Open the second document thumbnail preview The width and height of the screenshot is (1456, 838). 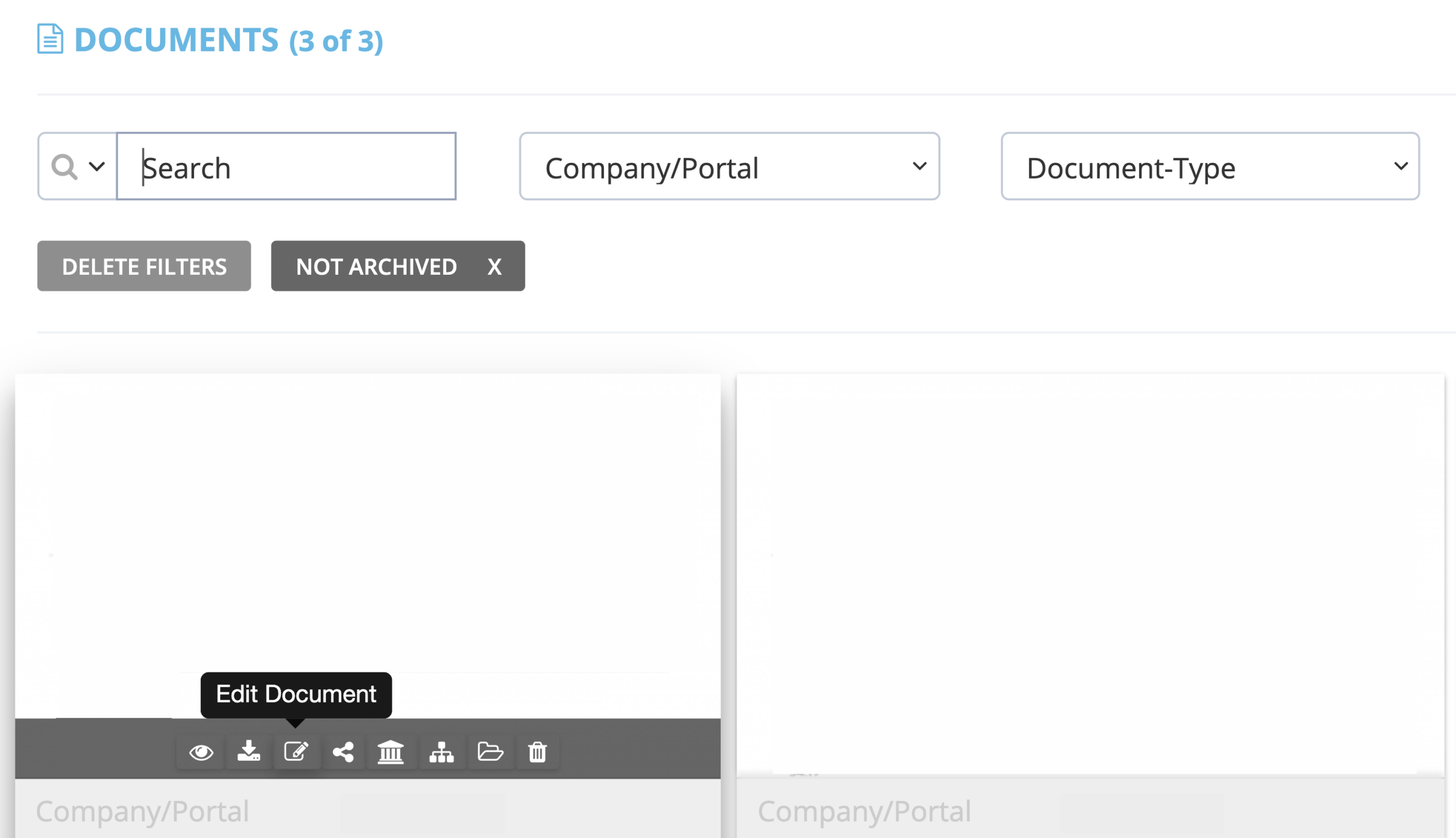(1090, 575)
